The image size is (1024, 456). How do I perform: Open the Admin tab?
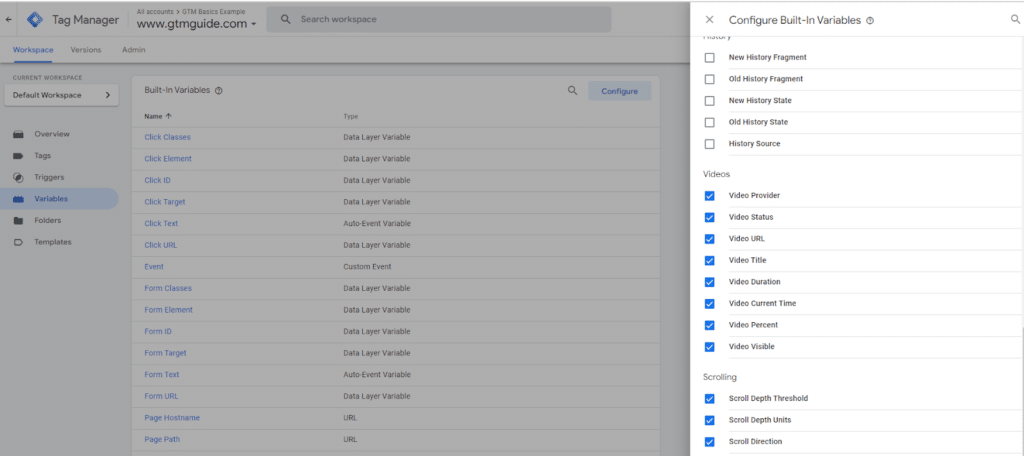134,50
